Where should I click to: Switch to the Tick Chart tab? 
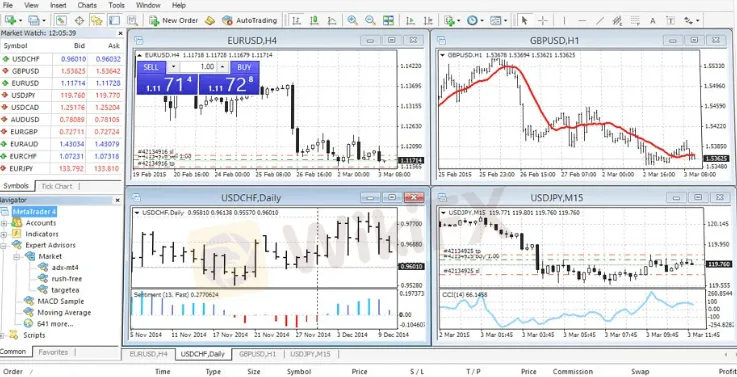pos(56,186)
